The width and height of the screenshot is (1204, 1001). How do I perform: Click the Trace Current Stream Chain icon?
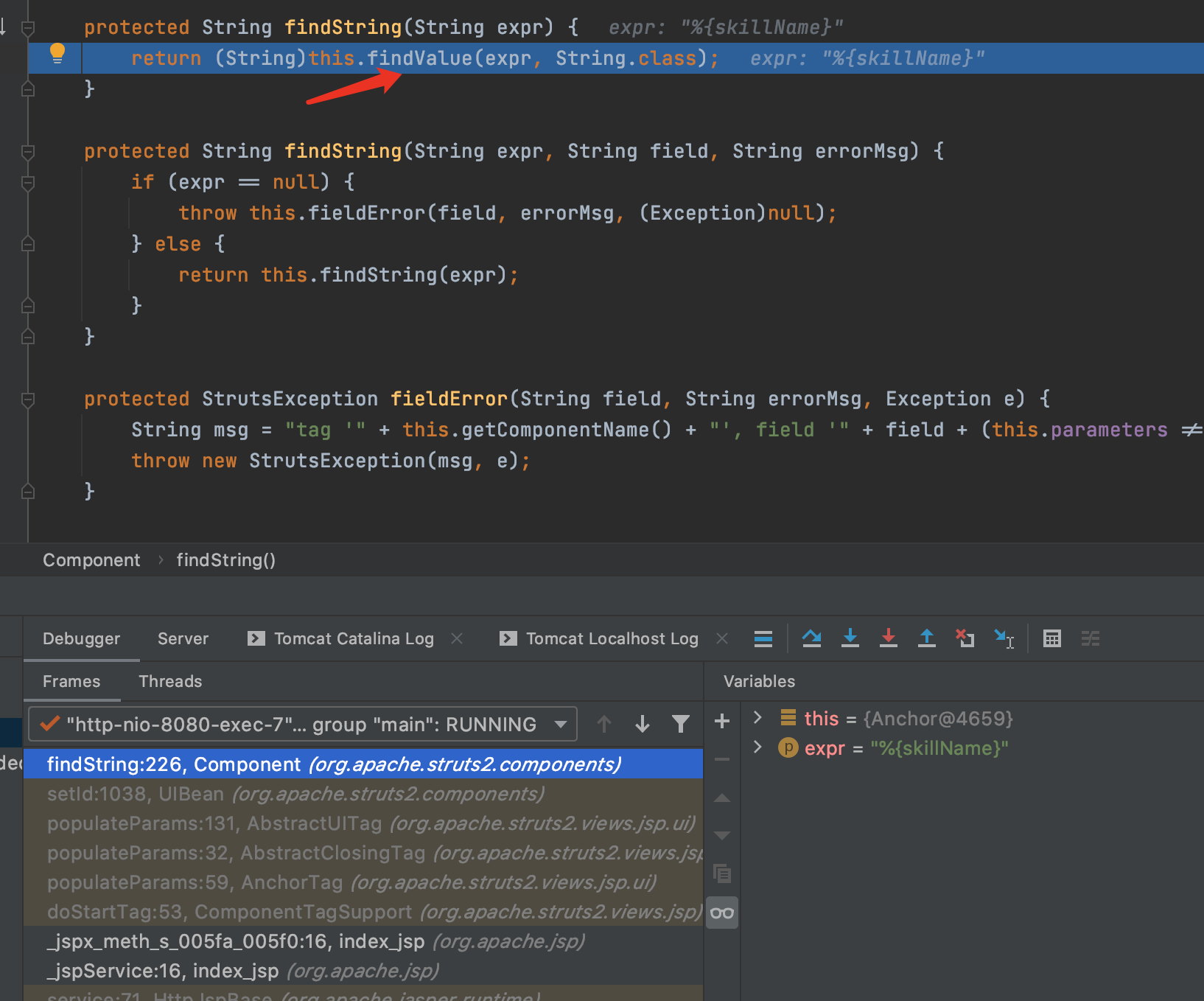tap(1091, 638)
